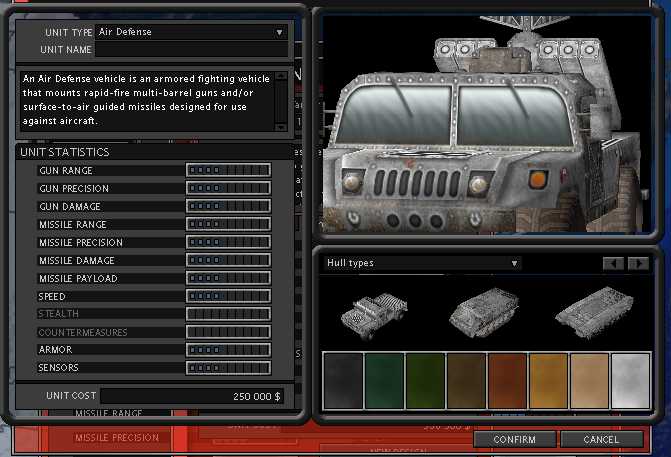
Task: Adjust the Armor stat bar
Action: coord(229,350)
